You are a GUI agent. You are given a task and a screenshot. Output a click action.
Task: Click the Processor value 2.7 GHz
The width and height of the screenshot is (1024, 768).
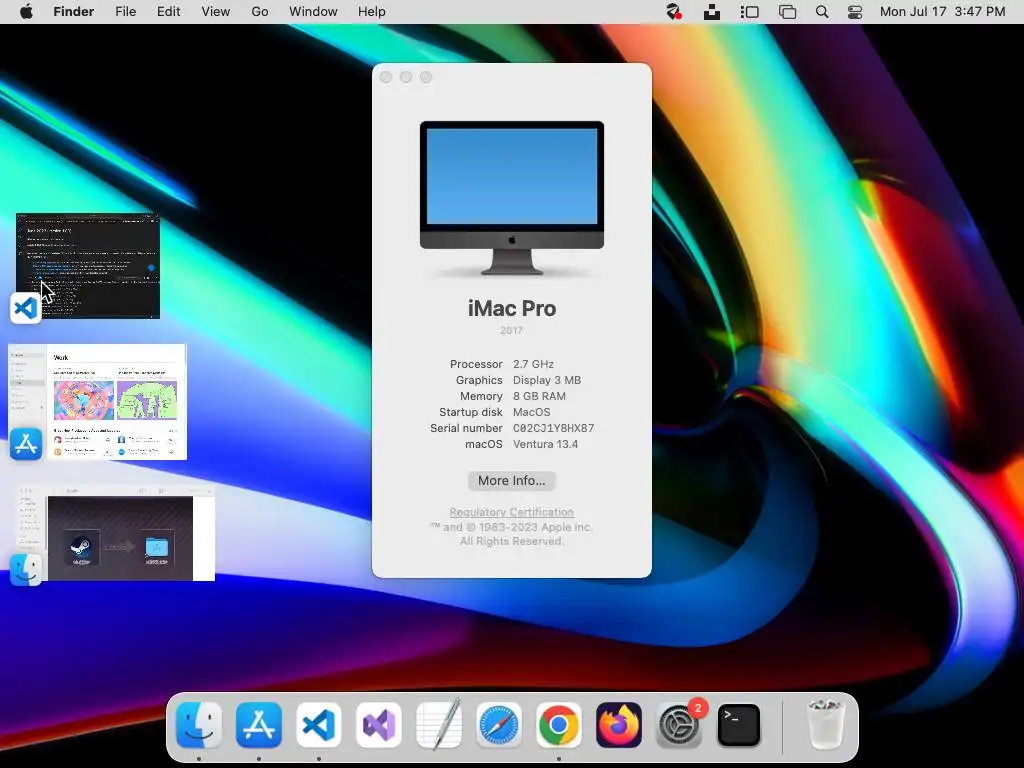(533, 364)
